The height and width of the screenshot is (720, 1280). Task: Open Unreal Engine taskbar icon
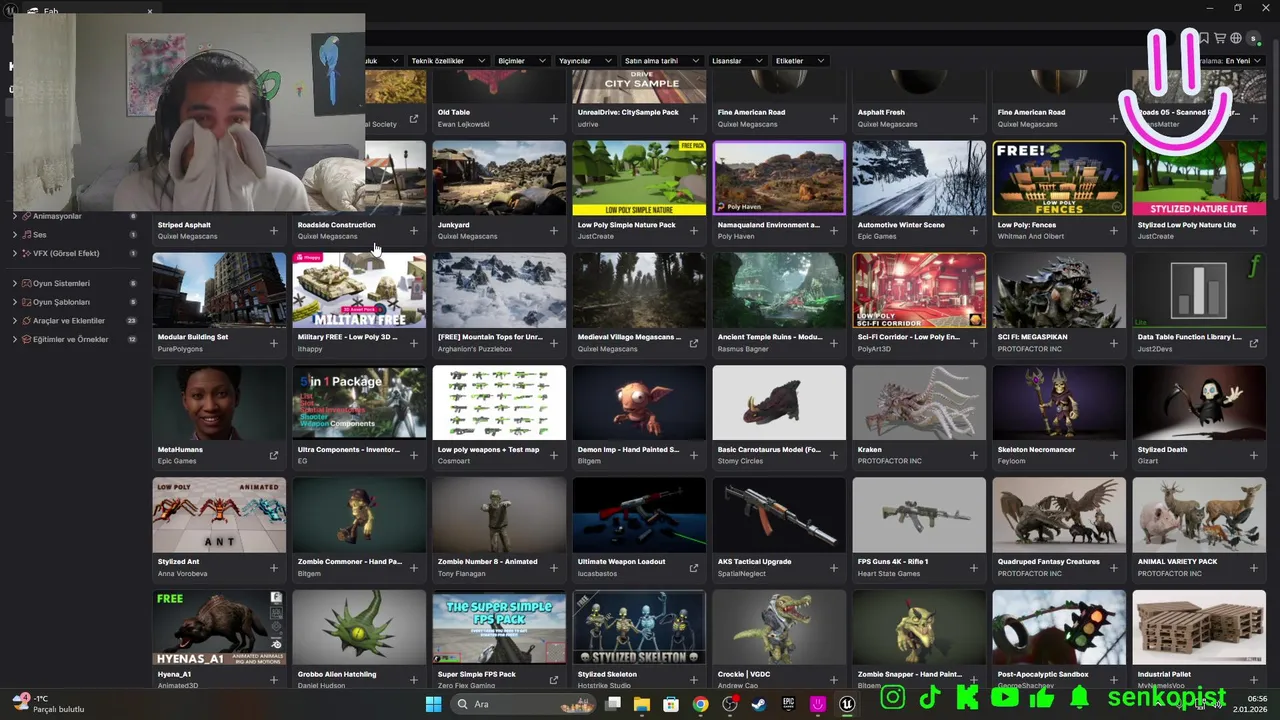(x=848, y=704)
